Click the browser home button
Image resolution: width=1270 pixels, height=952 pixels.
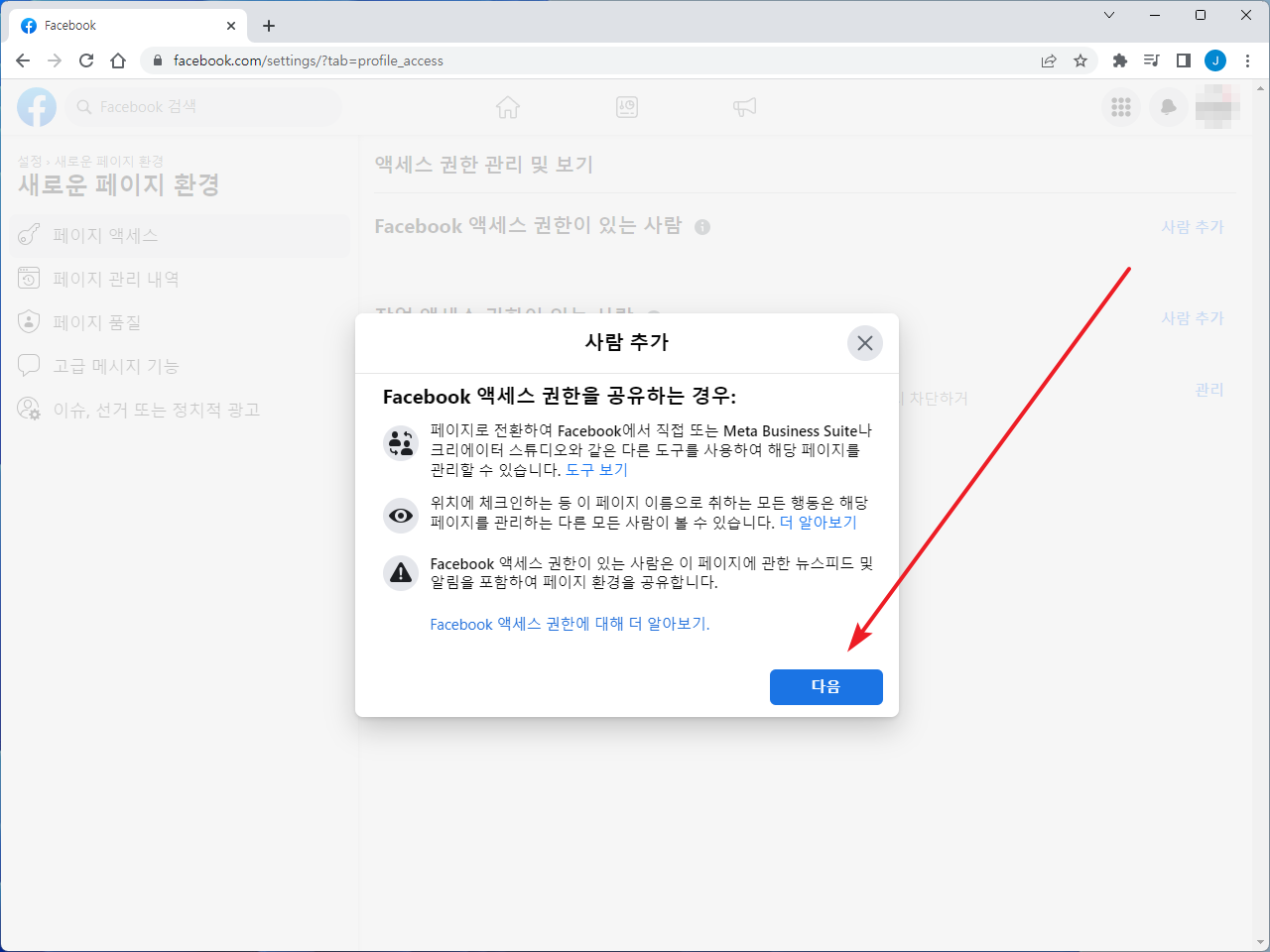click(118, 60)
